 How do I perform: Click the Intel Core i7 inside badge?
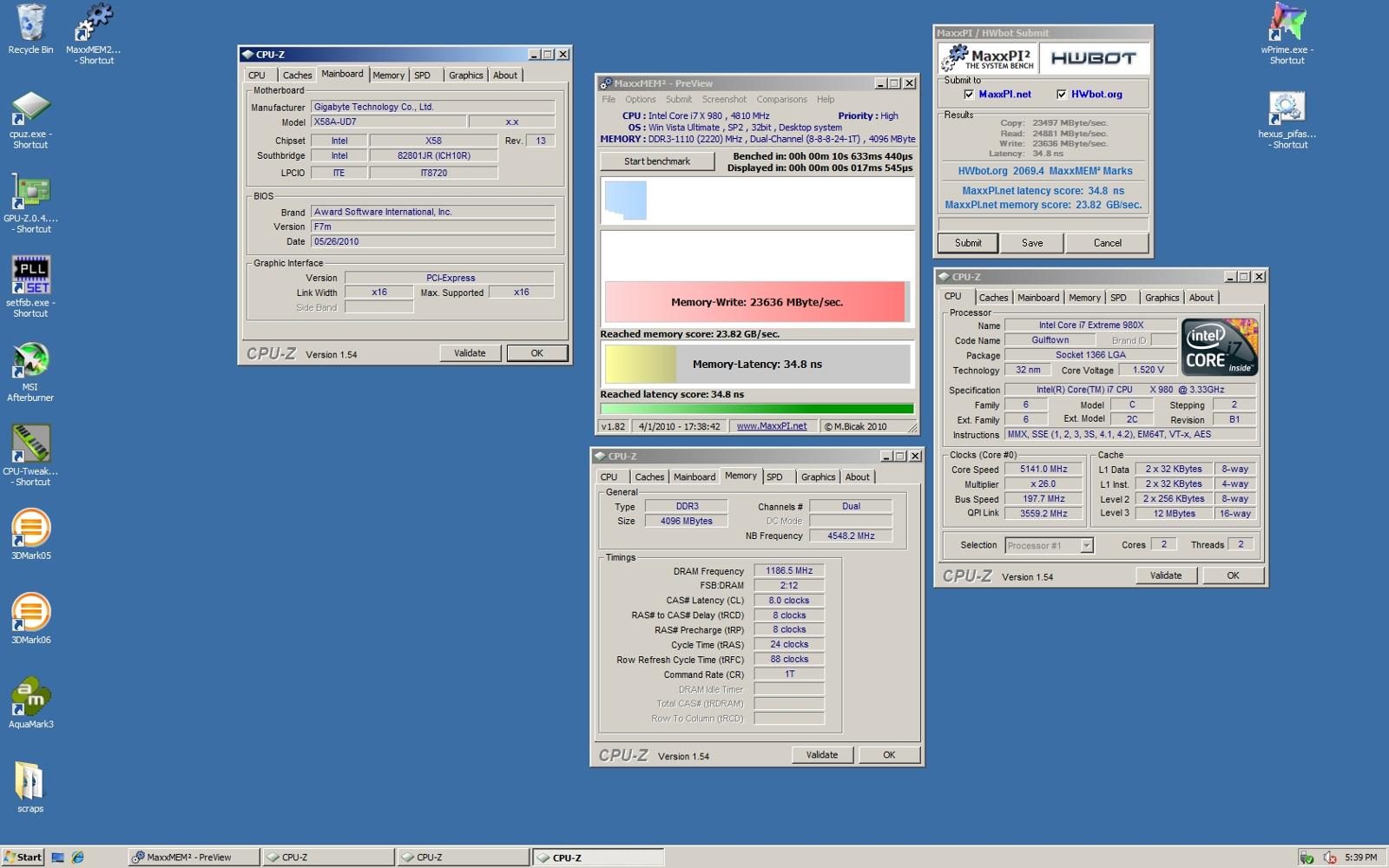pyautogui.click(x=1220, y=347)
